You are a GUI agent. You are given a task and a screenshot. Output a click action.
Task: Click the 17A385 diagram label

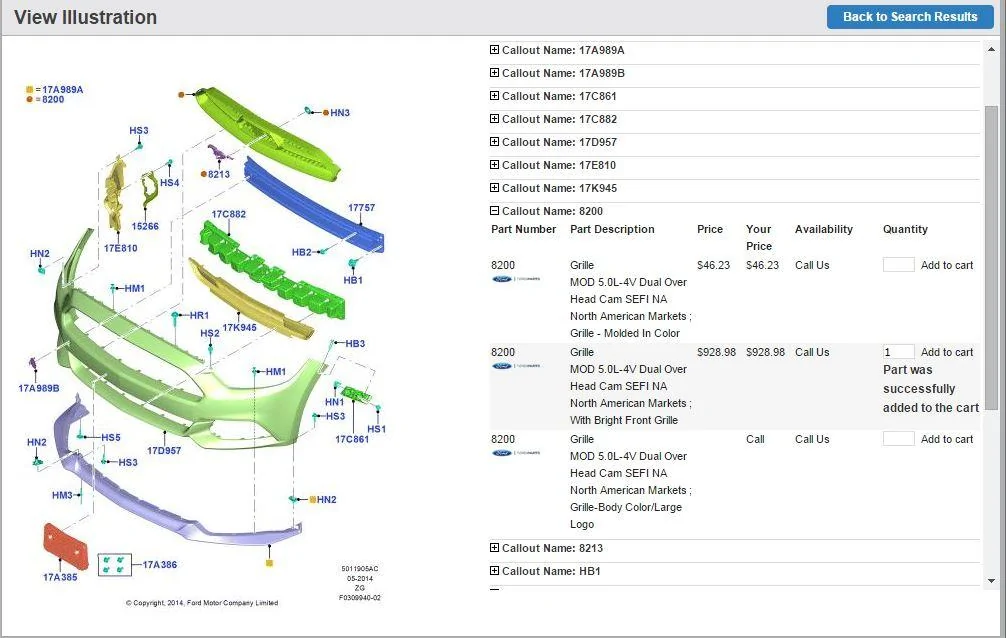(60, 578)
